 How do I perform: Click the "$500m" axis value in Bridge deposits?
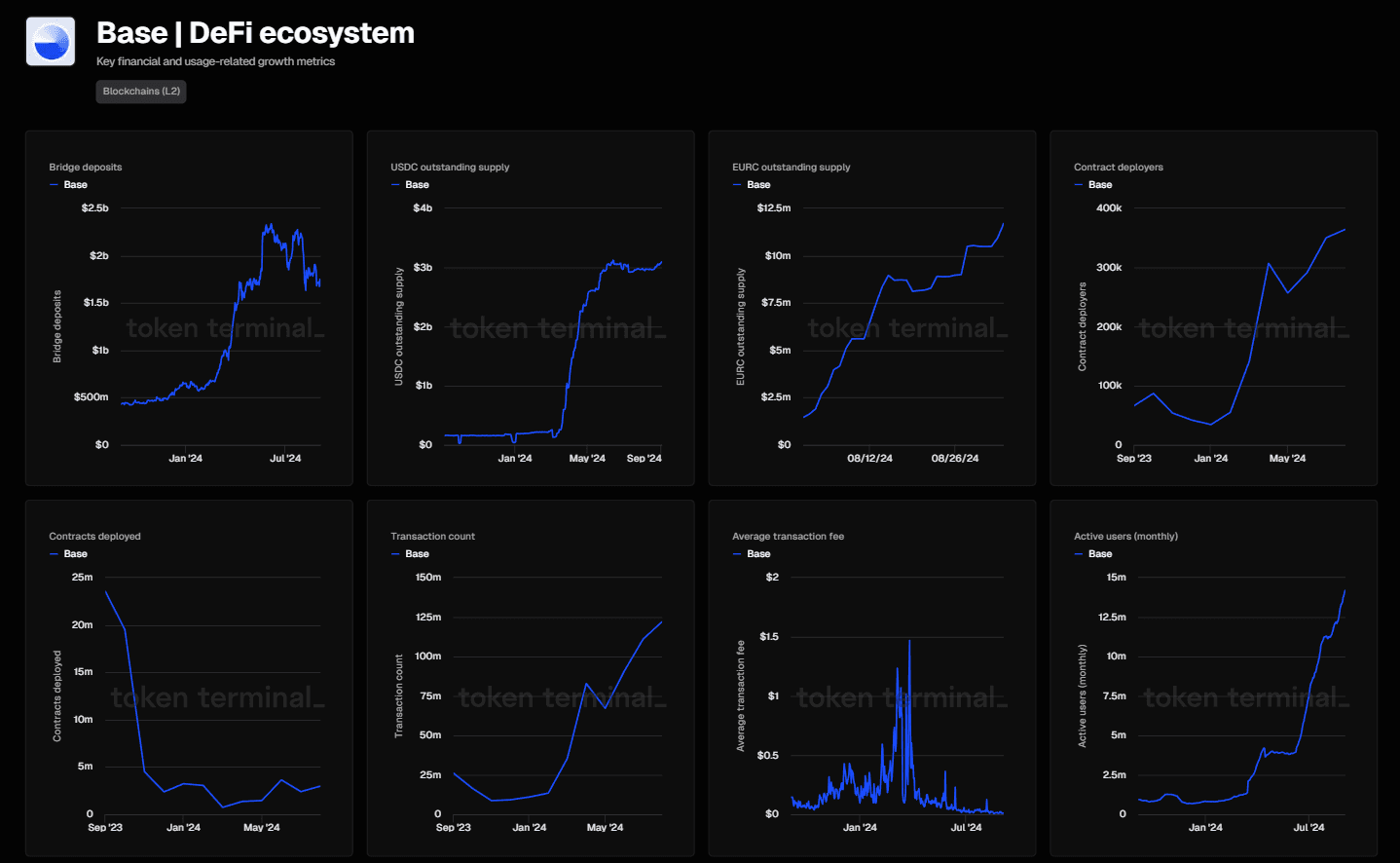[92, 397]
